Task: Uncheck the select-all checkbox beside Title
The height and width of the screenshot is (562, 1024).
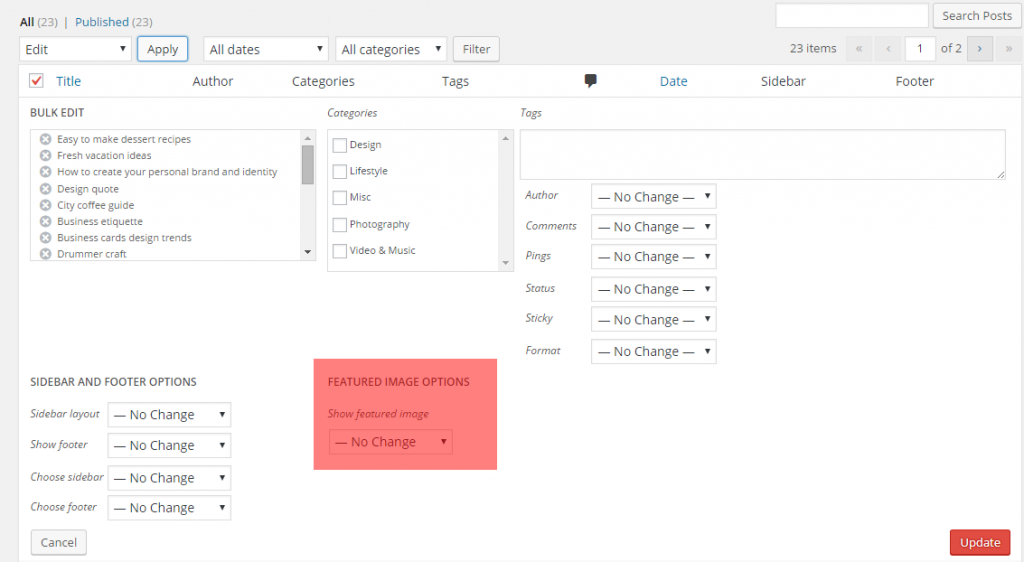Action: pyautogui.click(x=37, y=81)
